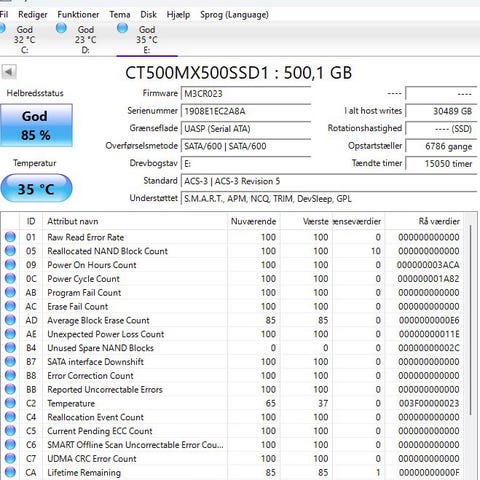Click the Værste column header
The width and height of the screenshot is (480, 480).
[306, 221]
